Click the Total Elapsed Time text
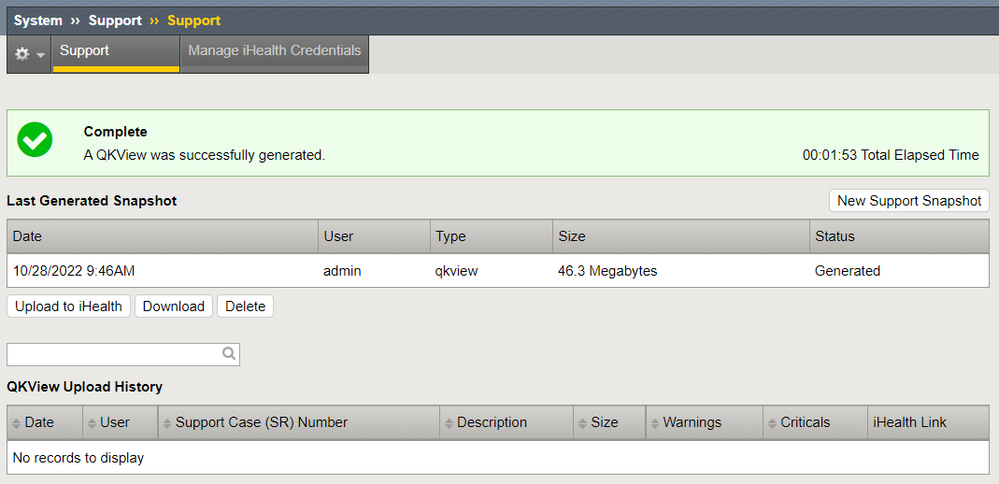 [891, 155]
